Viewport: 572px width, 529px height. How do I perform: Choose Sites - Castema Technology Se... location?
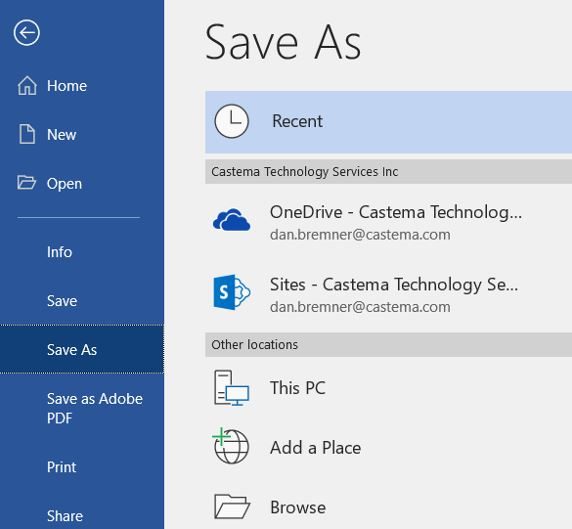pos(394,285)
